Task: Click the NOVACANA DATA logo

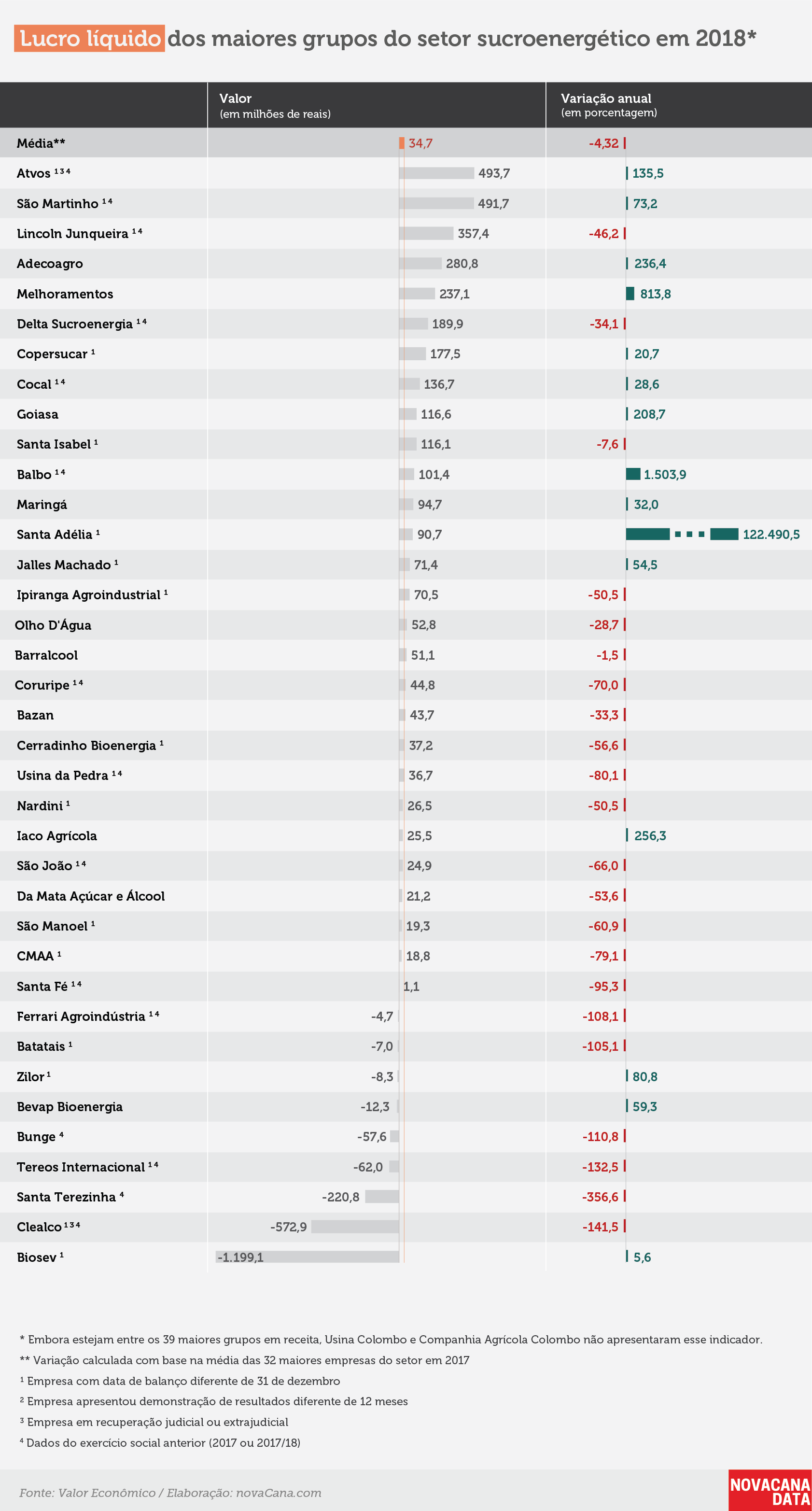Action: click(770, 1490)
